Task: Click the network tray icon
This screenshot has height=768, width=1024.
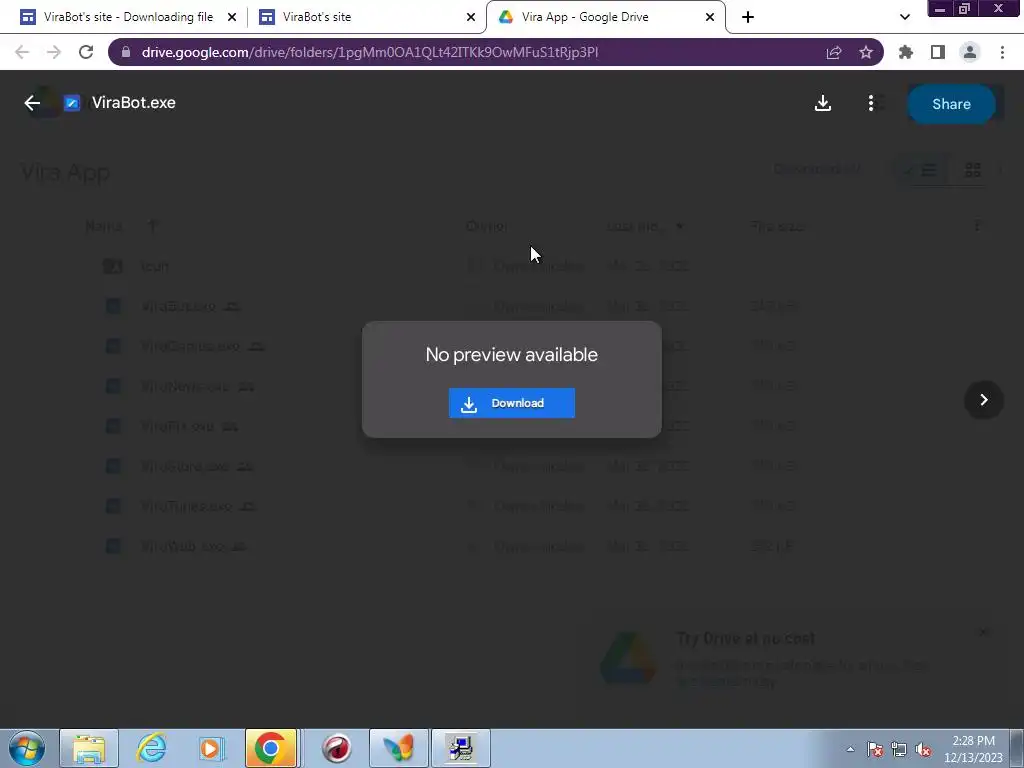Action: point(899,749)
